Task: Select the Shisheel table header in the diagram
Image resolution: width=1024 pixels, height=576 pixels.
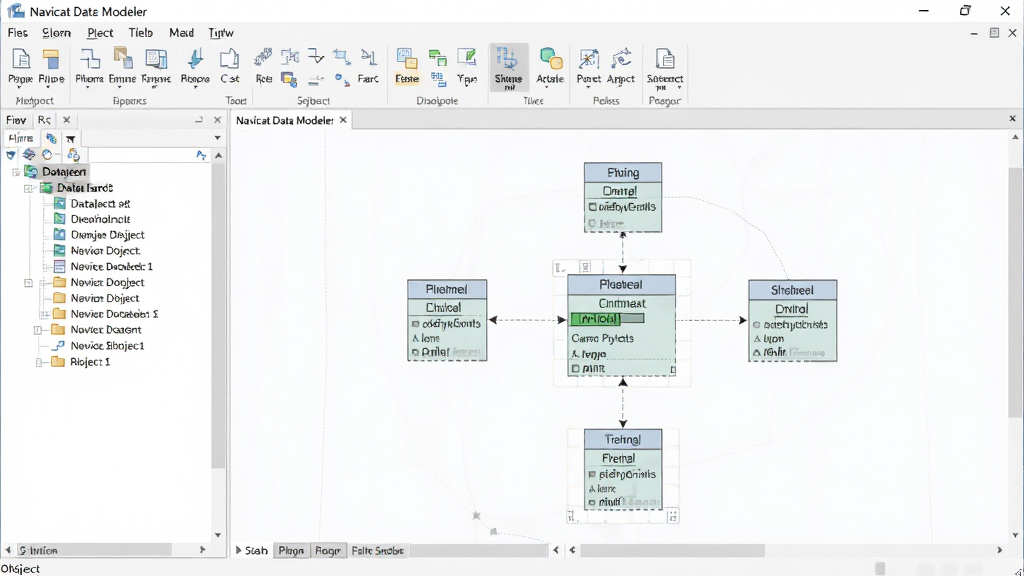Action: [x=792, y=290]
